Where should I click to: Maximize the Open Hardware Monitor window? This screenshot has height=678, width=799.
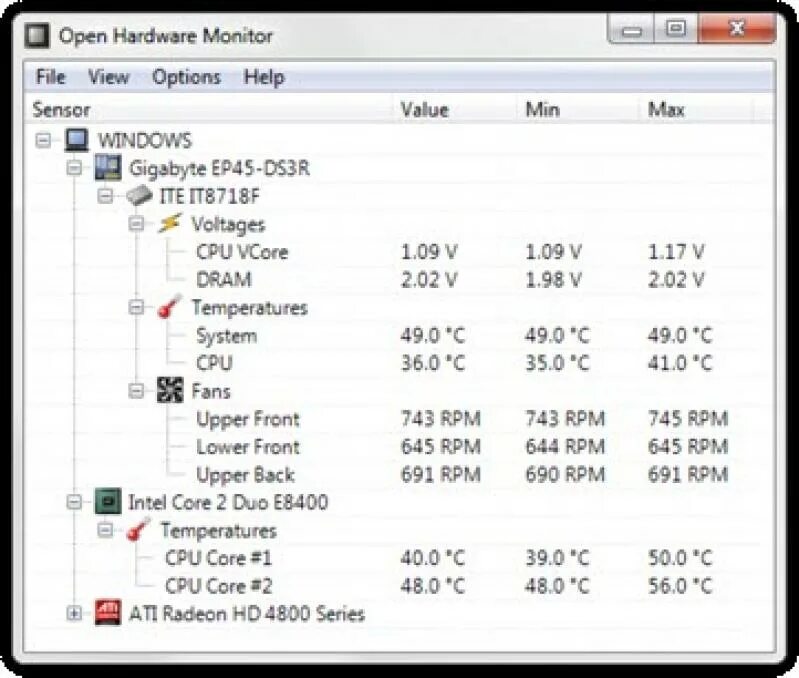[676, 29]
